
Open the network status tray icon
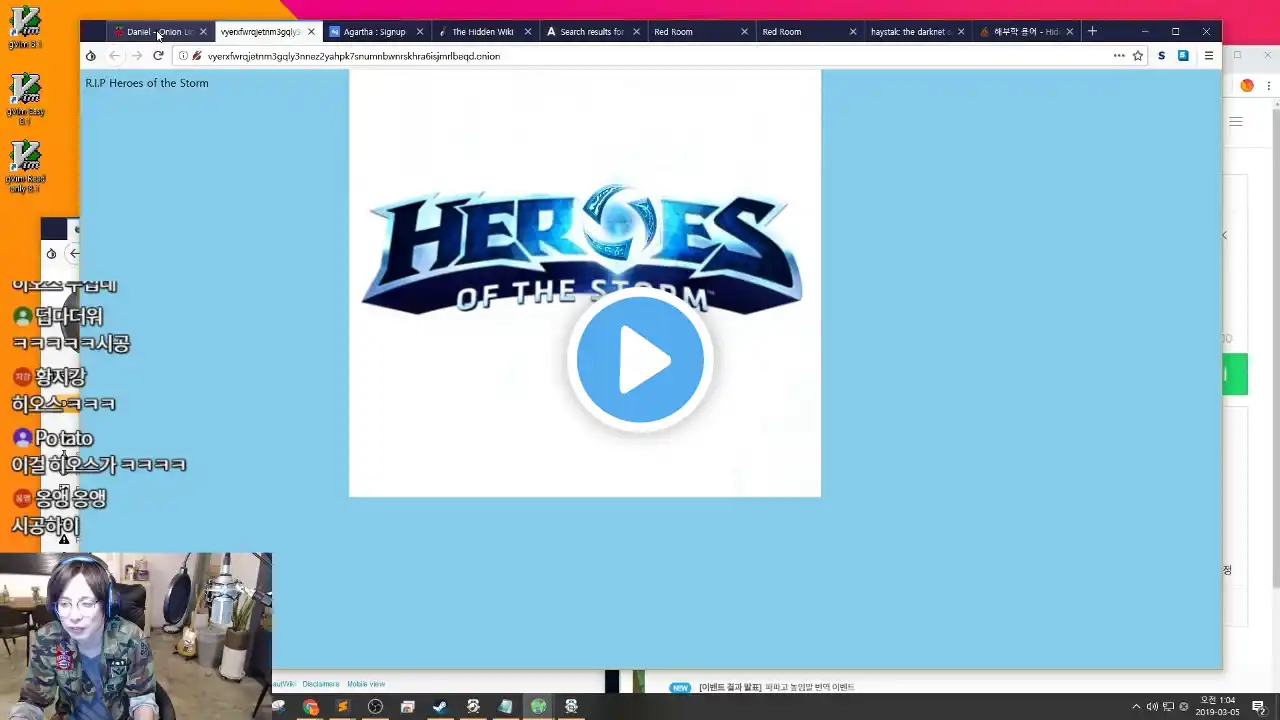pos(1169,707)
